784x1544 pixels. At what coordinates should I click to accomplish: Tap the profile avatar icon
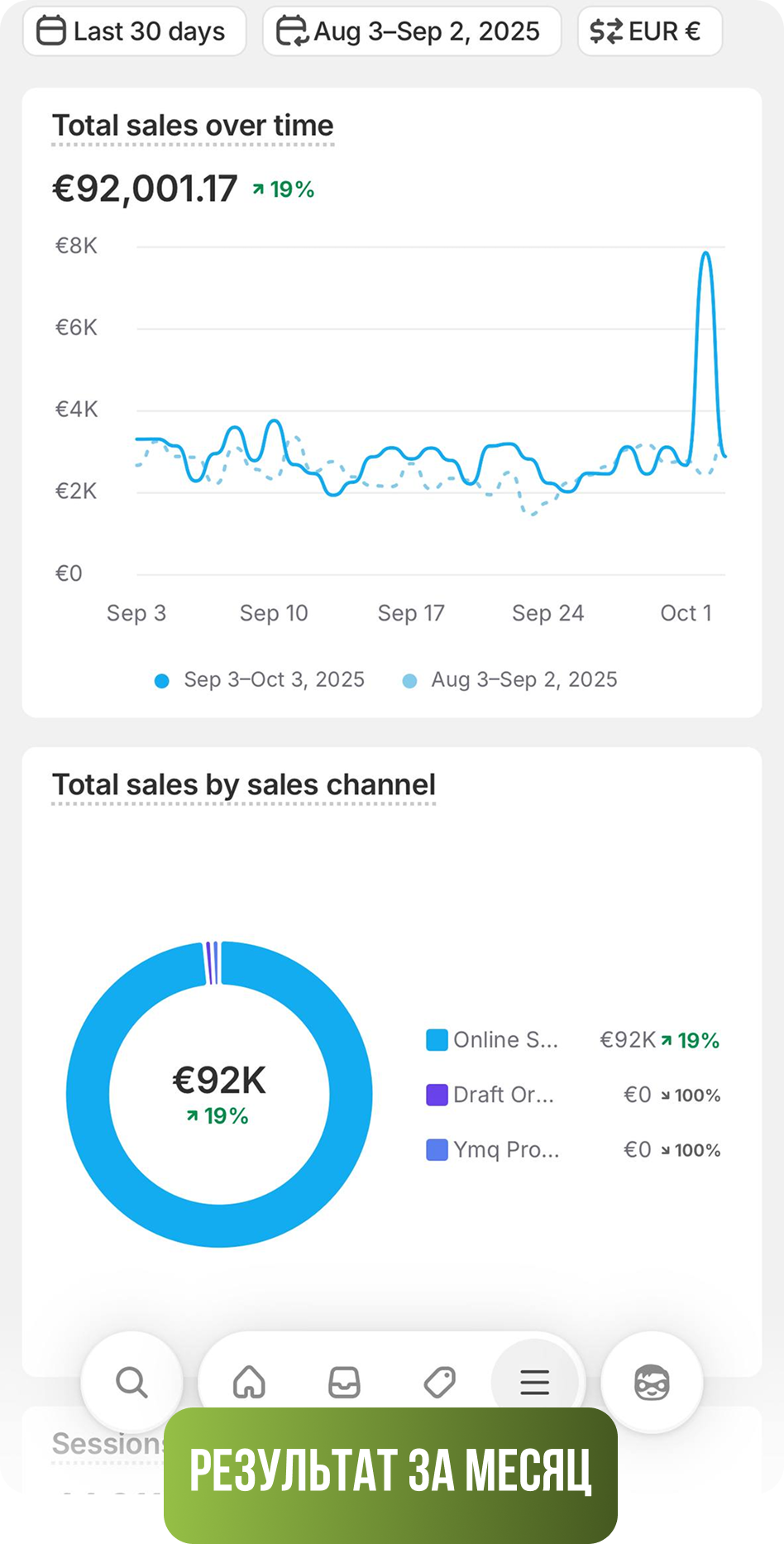652,1382
